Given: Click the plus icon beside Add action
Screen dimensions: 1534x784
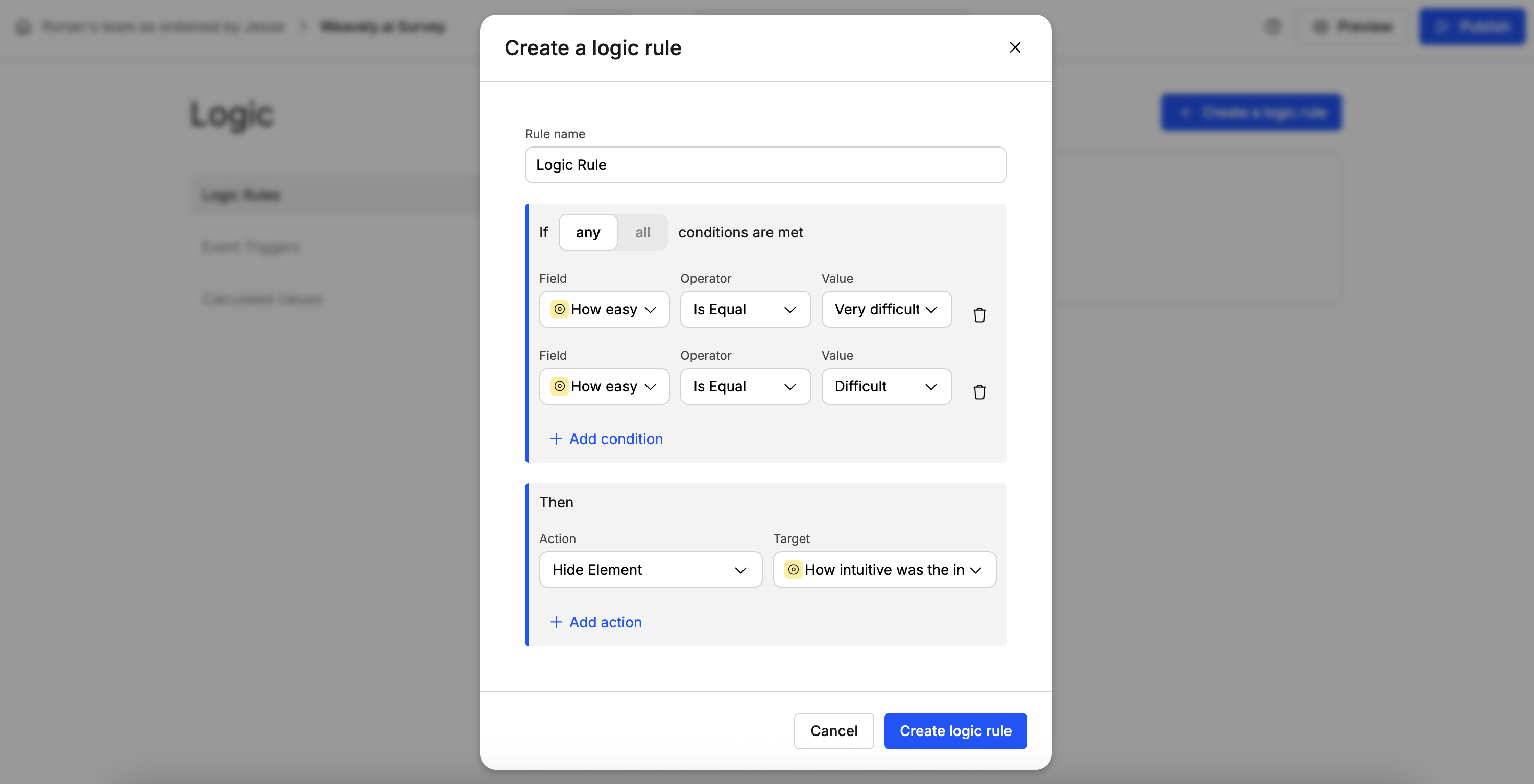Looking at the screenshot, I should [556, 622].
